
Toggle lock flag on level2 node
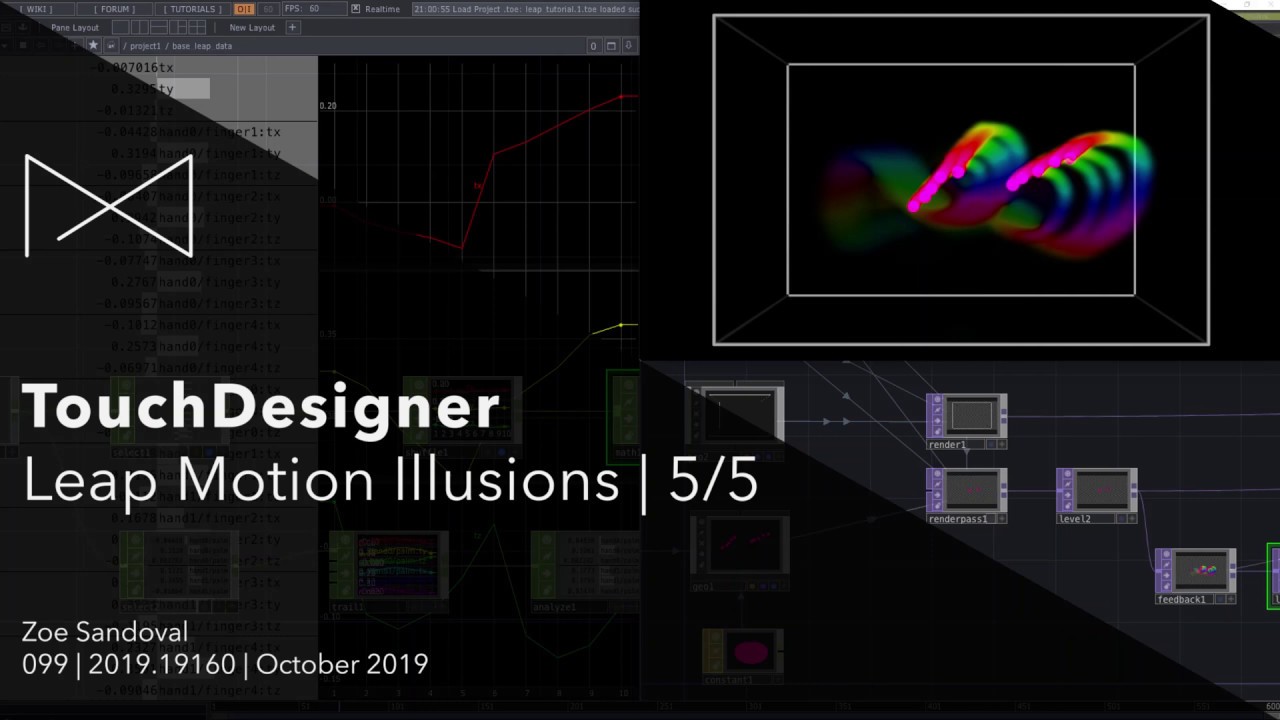[x=1068, y=506]
